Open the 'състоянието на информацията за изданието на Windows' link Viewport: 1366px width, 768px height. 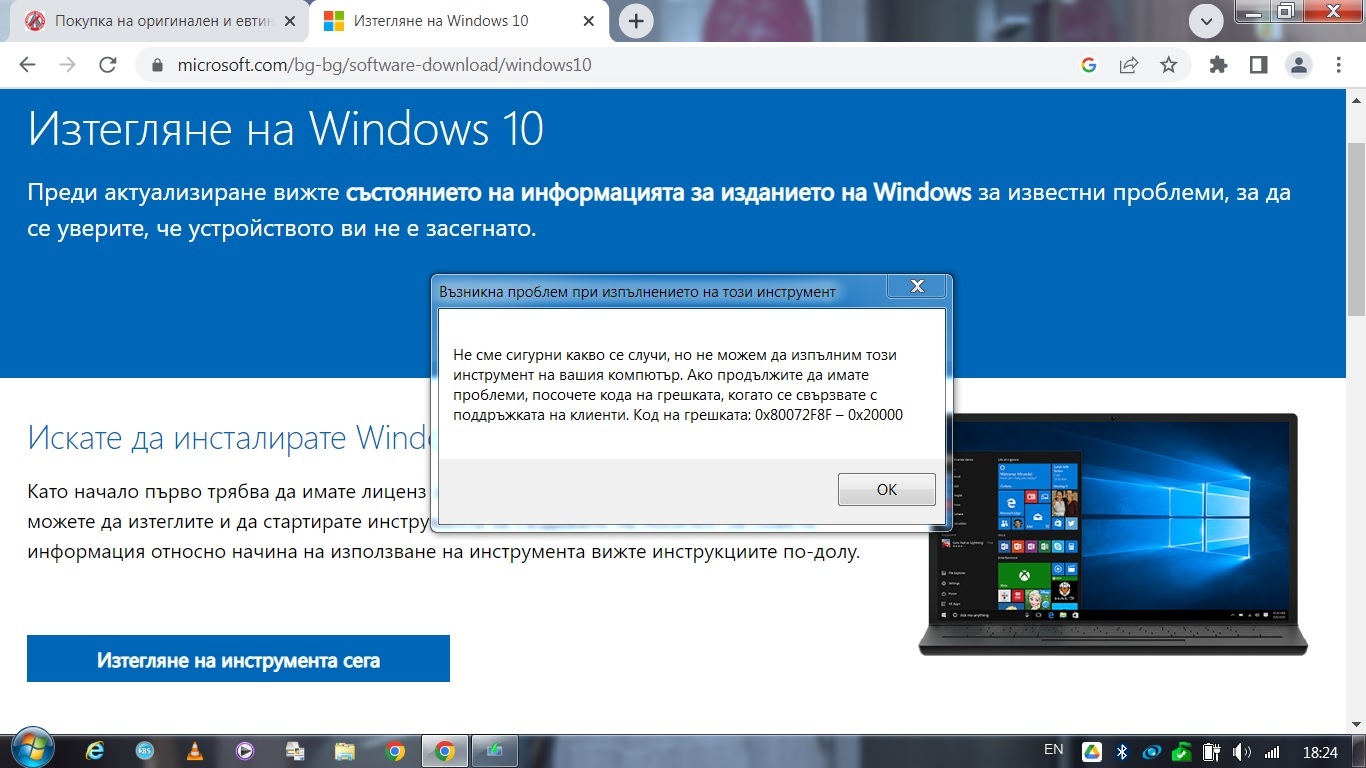(659, 192)
